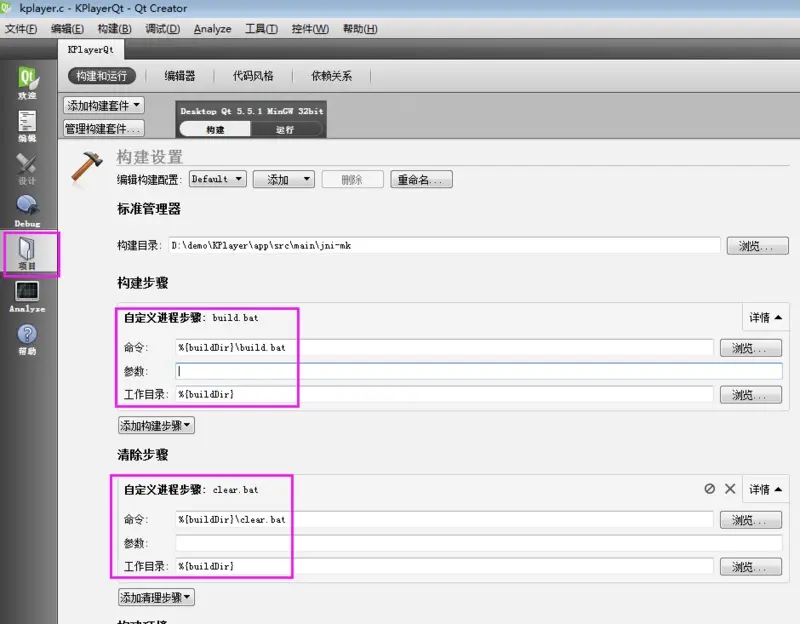Click the 管理构建套件 button
Screen dimensions: 800x624
click(x=104, y=129)
